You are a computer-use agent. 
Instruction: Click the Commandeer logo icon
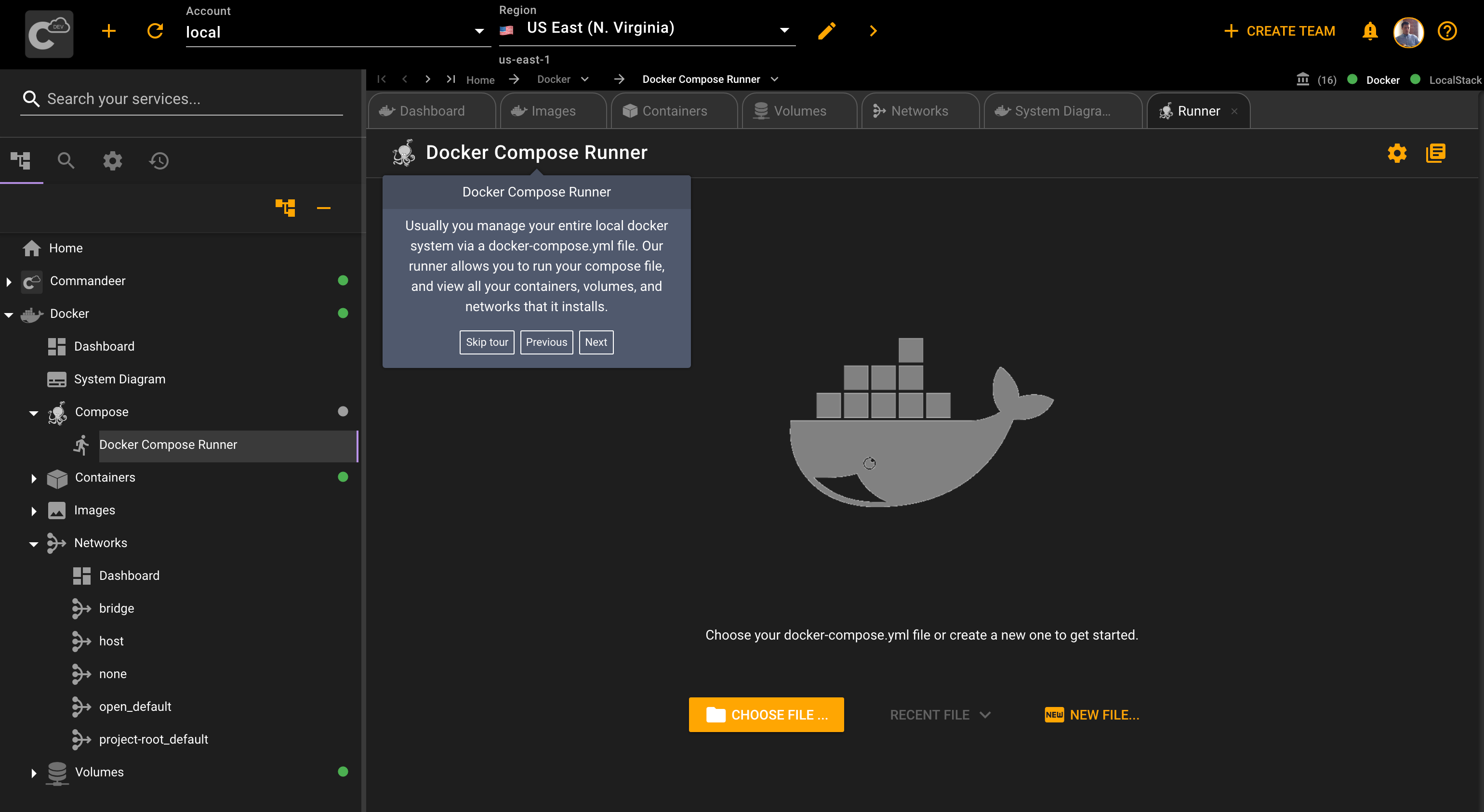coord(49,33)
